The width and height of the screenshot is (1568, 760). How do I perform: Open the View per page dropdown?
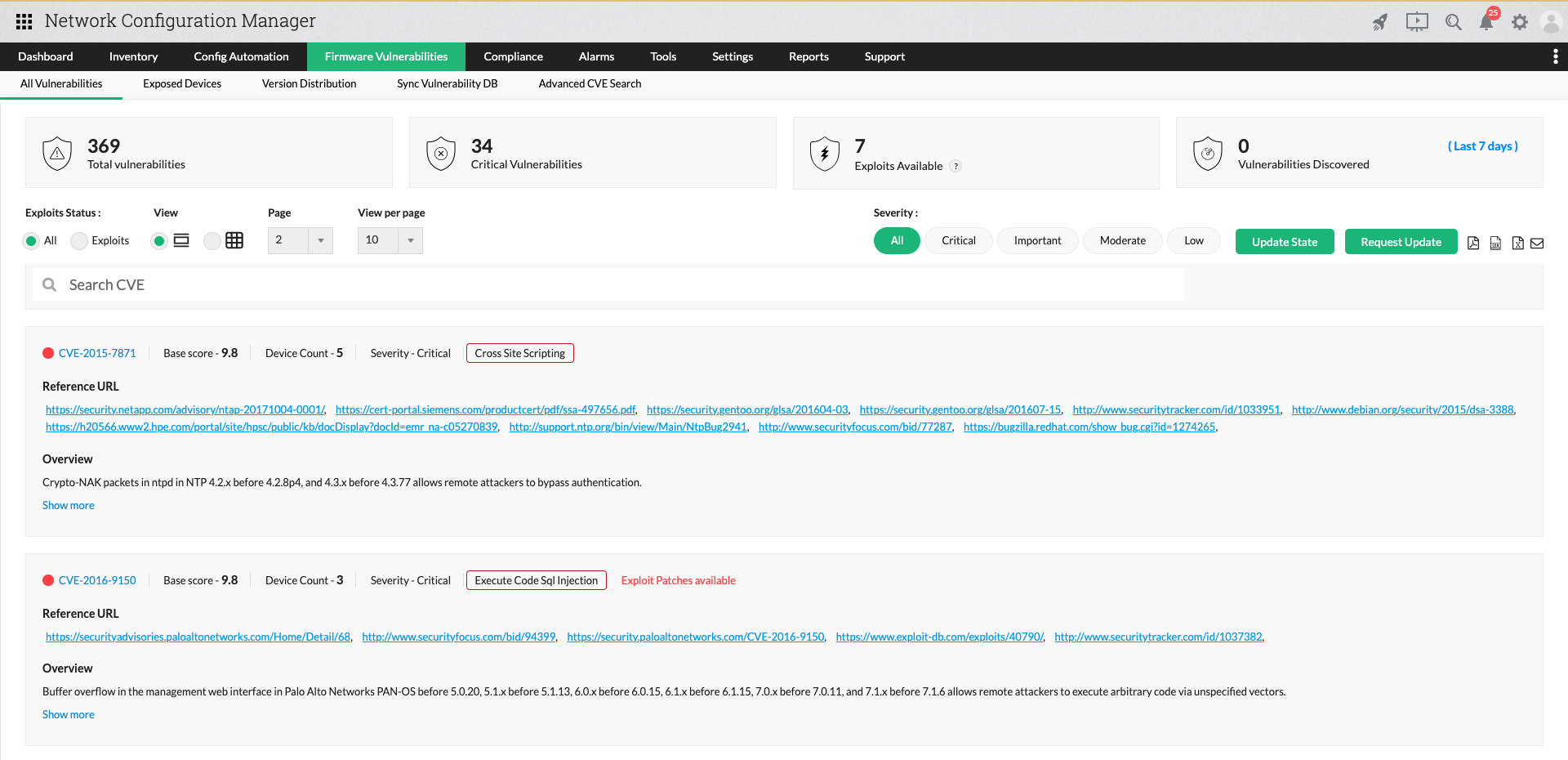pyautogui.click(x=390, y=240)
